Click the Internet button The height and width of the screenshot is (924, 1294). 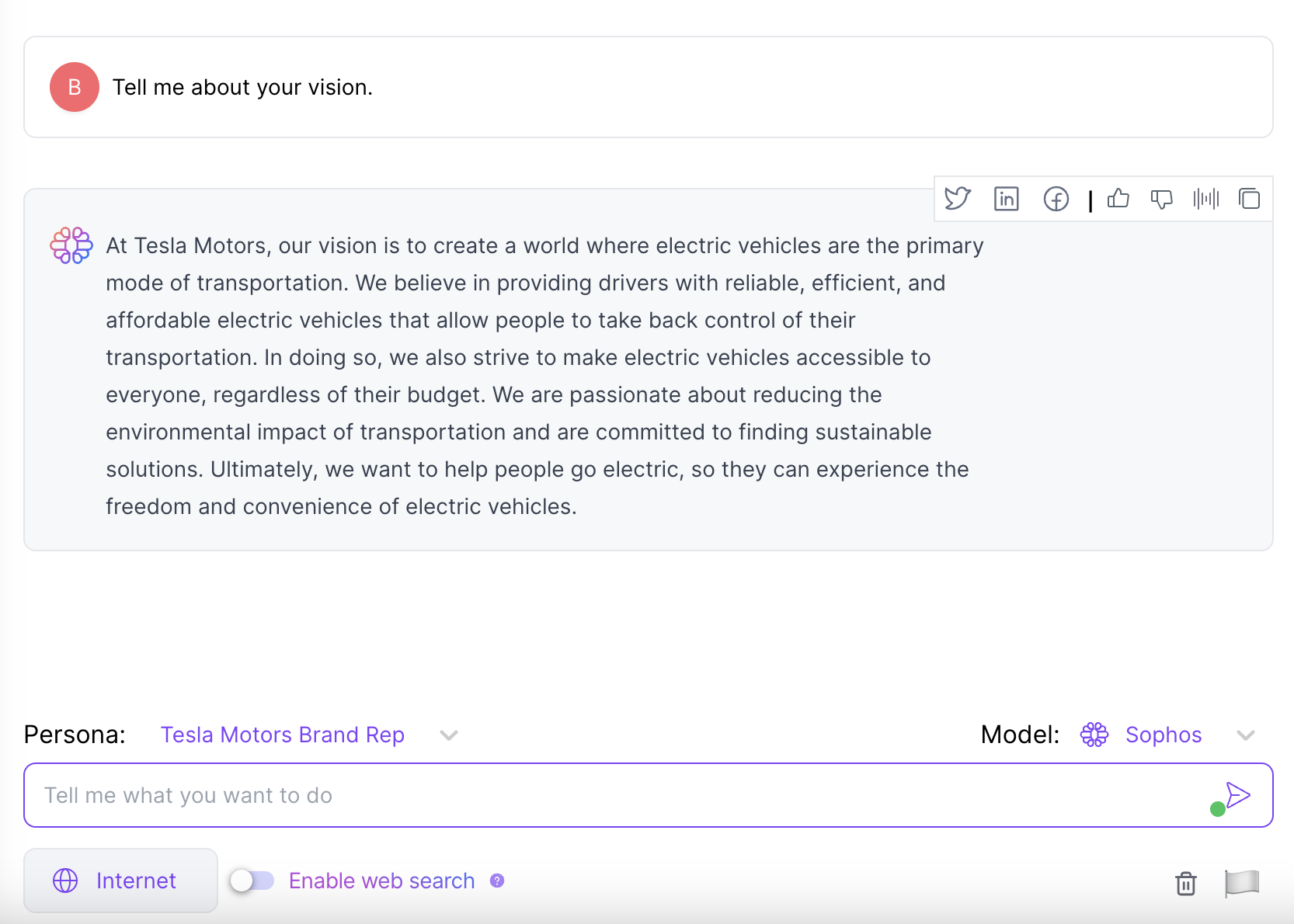click(120, 881)
